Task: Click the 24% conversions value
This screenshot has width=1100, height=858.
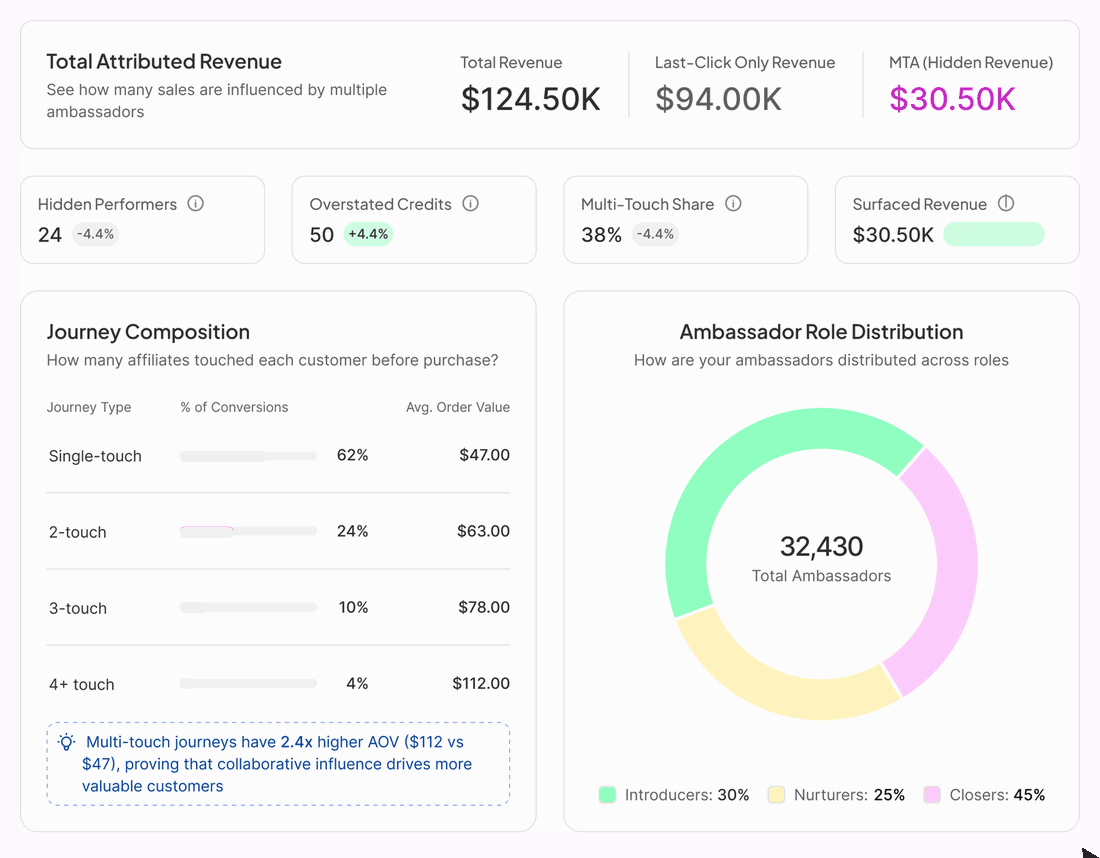Action: (352, 531)
